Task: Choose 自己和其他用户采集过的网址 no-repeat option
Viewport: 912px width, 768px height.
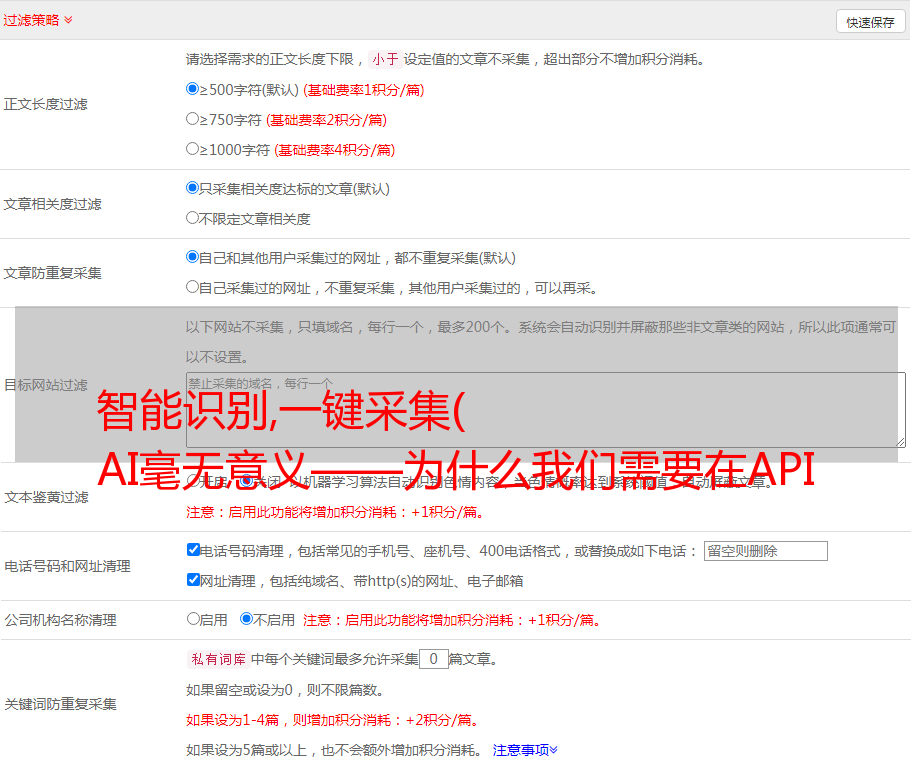Action: (192, 257)
